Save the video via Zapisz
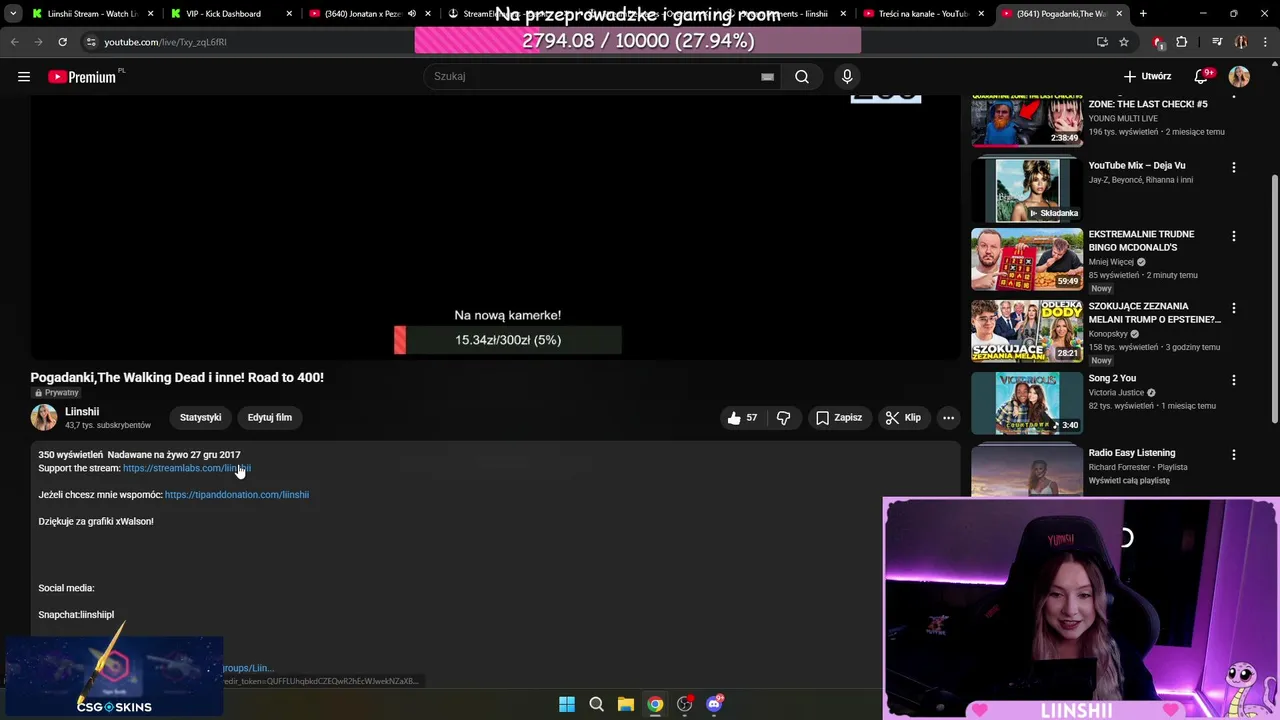 (x=838, y=418)
